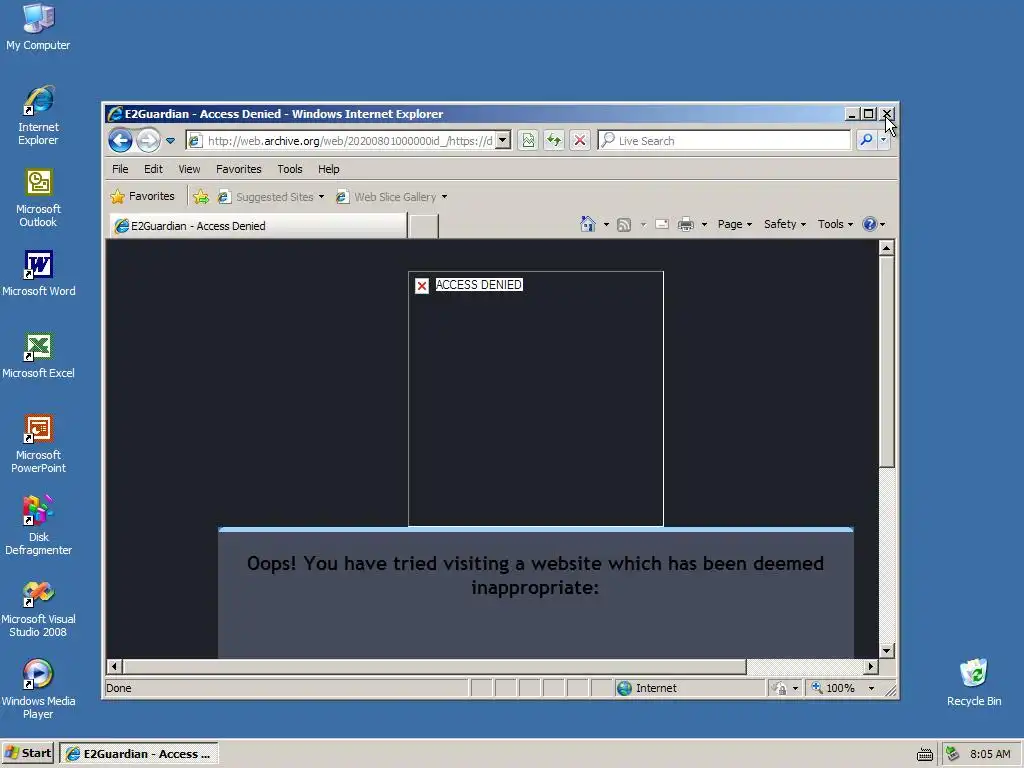Click the 8:05 AM clock
The height and width of the screenshot is (768, 1024).
[990, 754]
